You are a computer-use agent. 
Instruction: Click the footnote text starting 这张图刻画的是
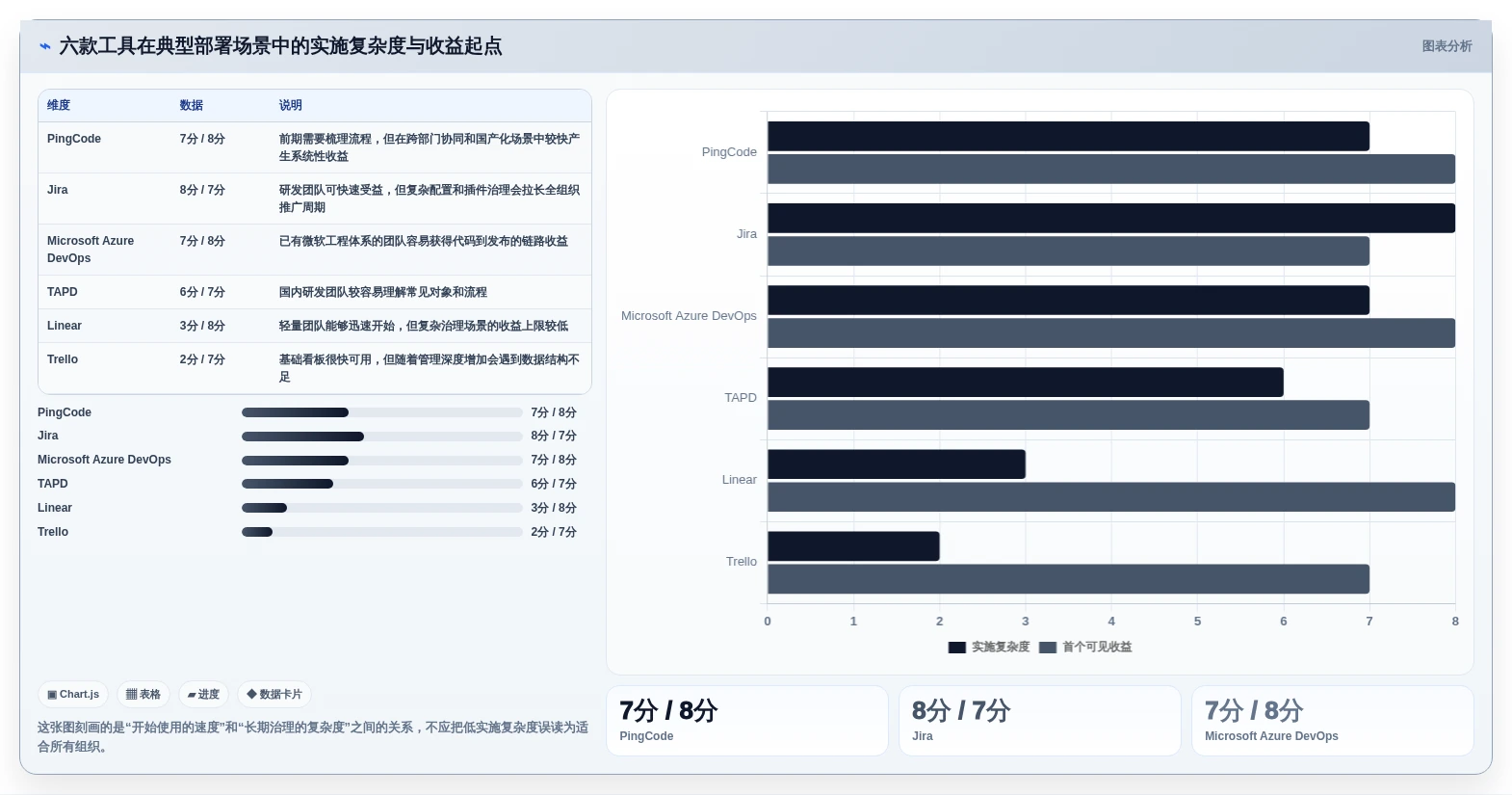coord(313,737)
